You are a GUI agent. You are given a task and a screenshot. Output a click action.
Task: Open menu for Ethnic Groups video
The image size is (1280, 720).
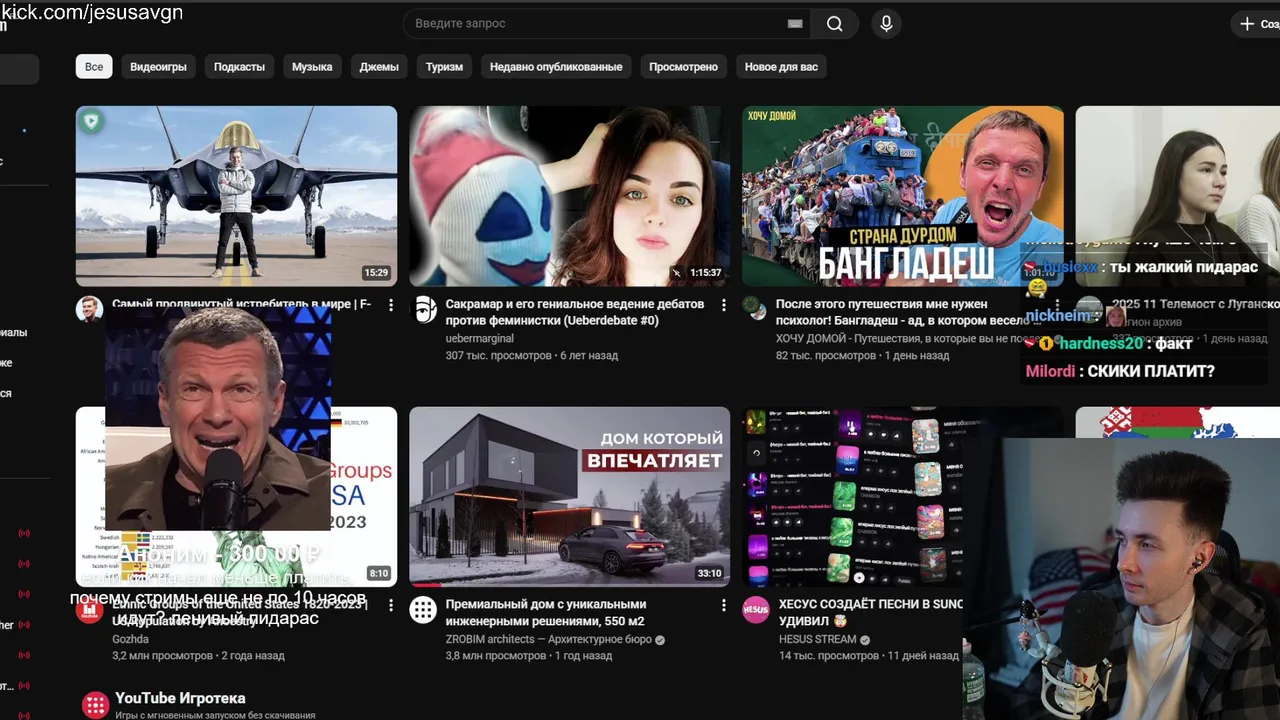[x=391, y=606]
